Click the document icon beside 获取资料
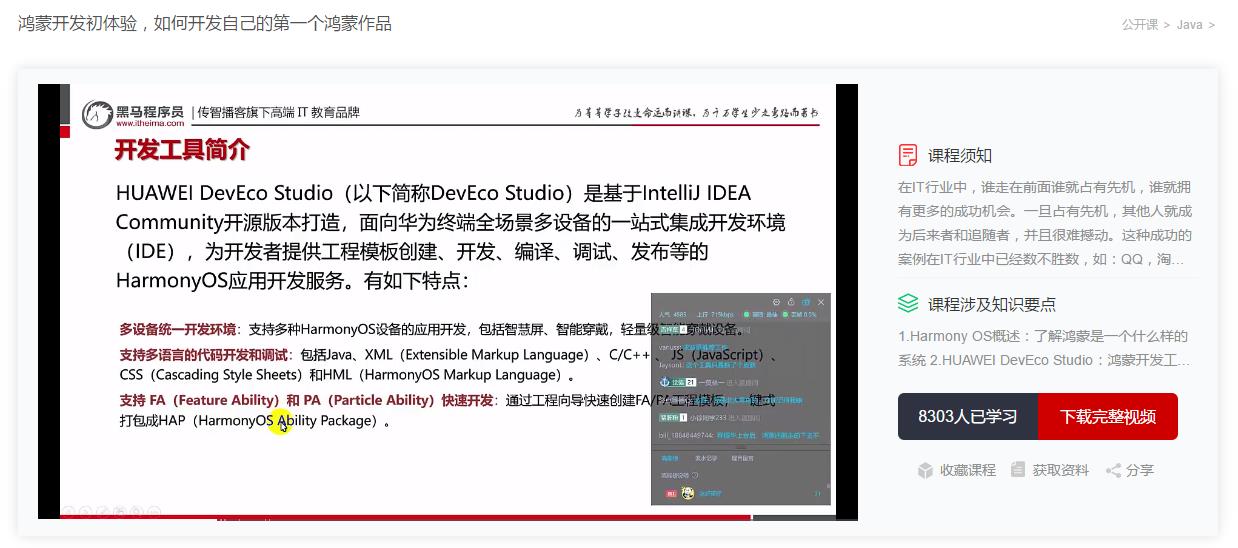This screenshot has width=1238, height=548. (1018, 470)
